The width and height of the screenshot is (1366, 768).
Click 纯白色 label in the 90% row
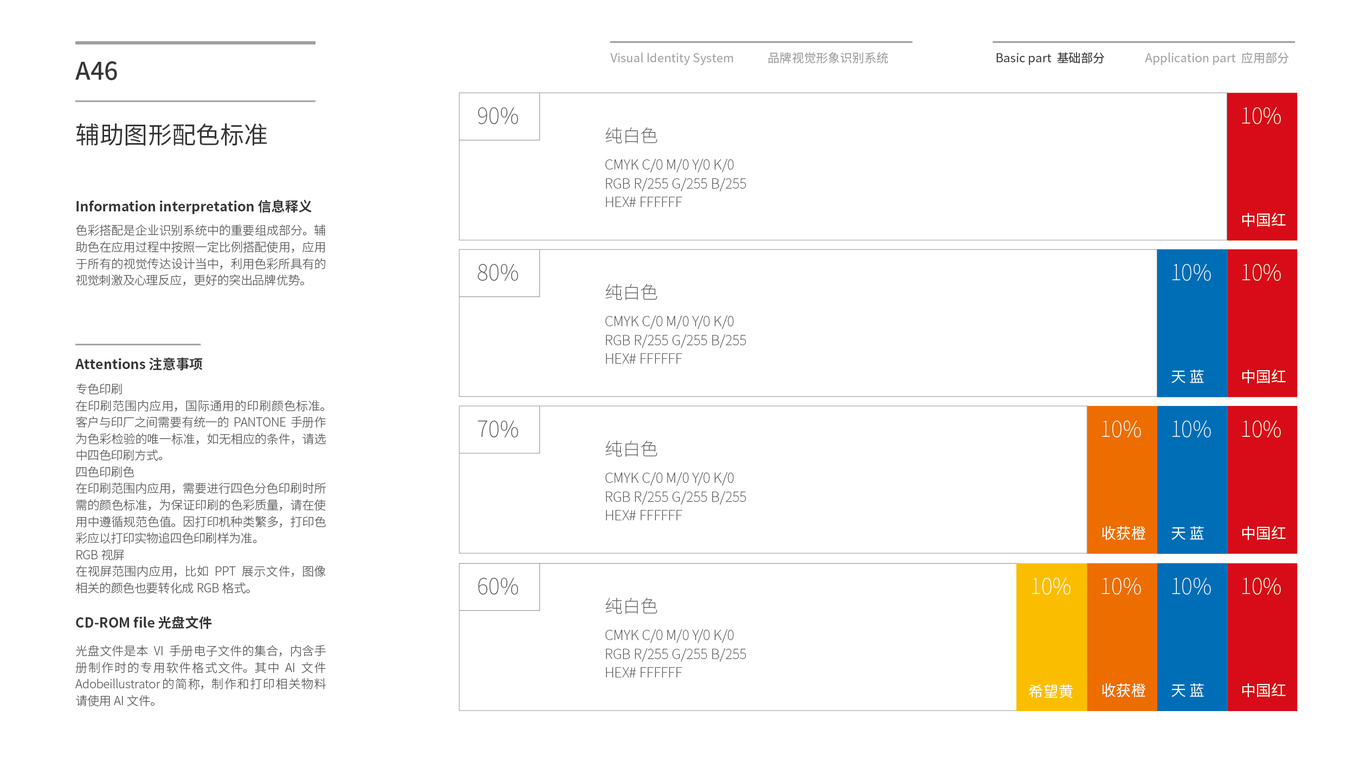[631, 136]
